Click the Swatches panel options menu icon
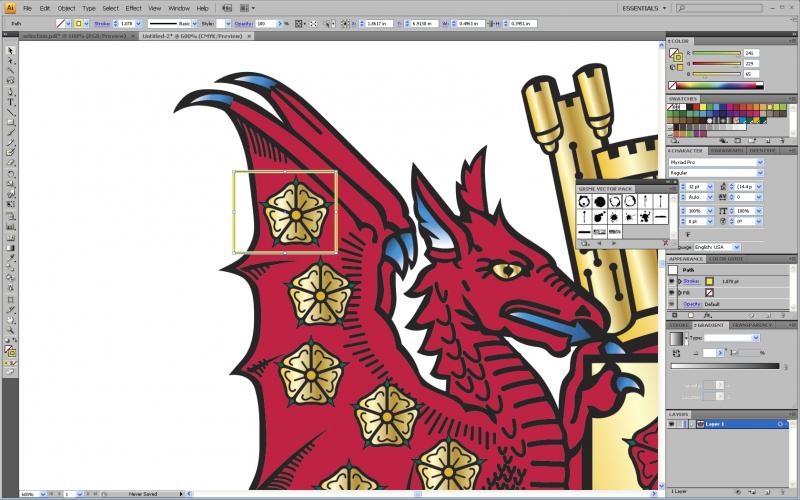Screen dimensions: 800x500 pos(793,98)
